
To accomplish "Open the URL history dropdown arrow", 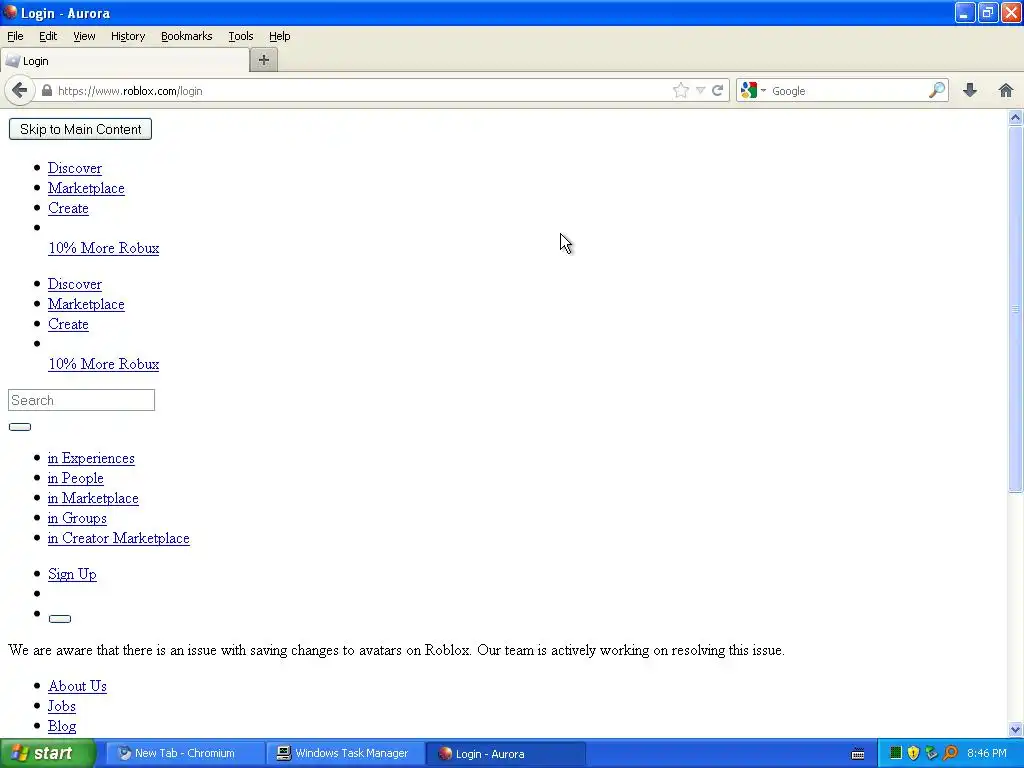I will pyautogui.click(x=700, y=91).
